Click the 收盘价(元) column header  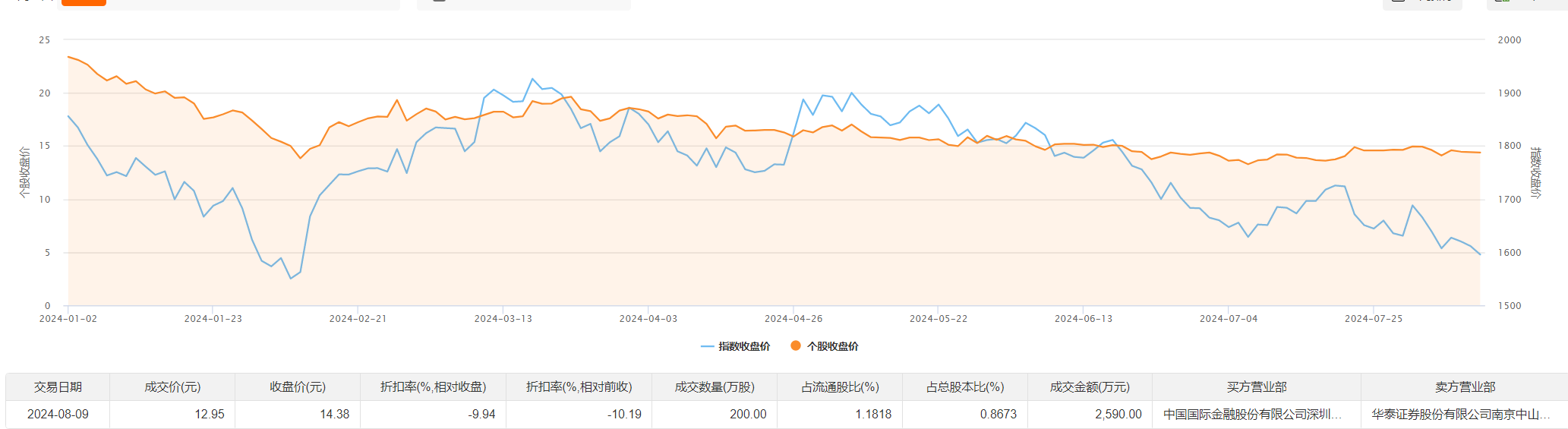coord(298,387)
